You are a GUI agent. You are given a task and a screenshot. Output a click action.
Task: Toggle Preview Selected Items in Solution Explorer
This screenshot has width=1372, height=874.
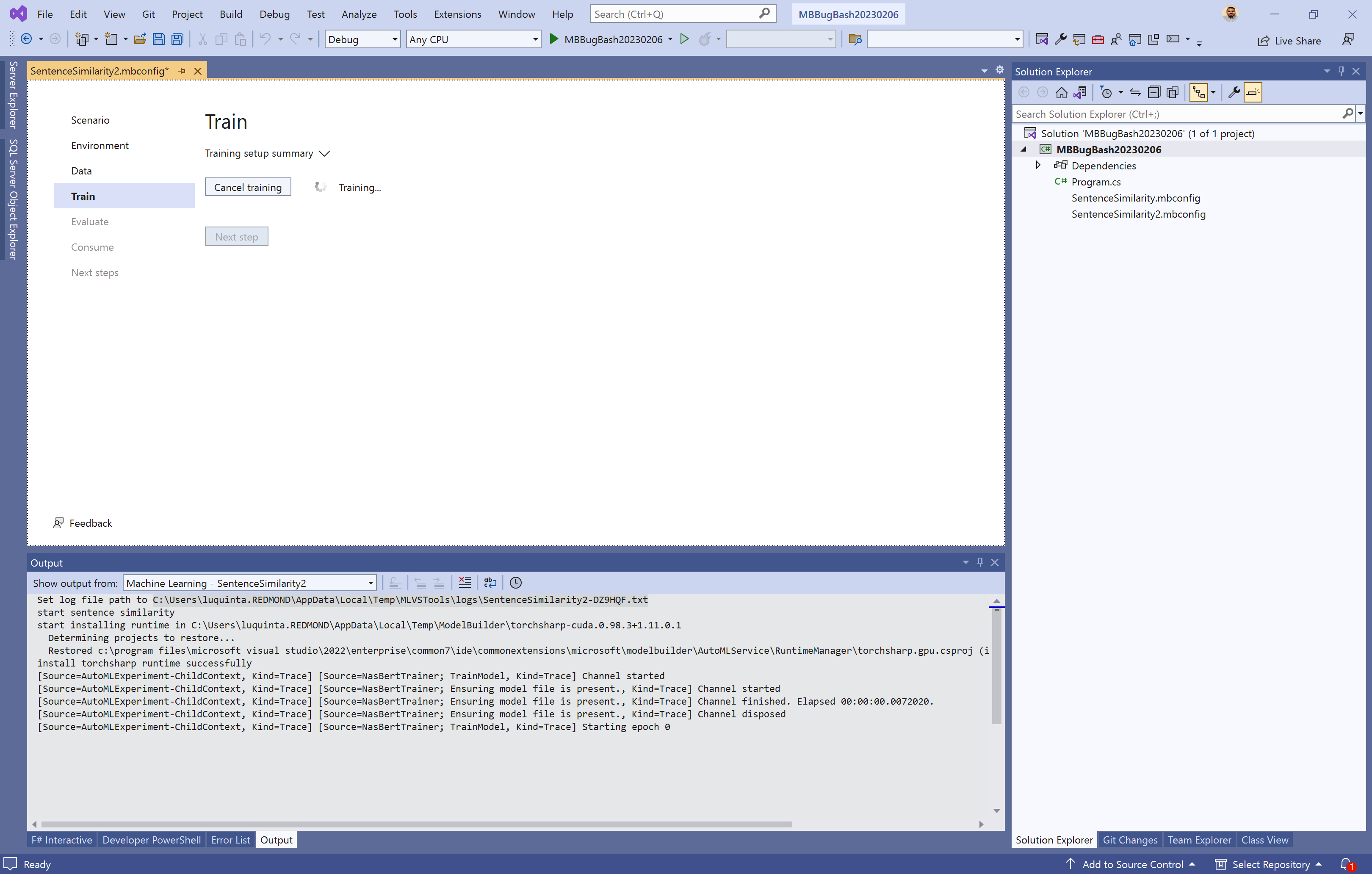coord(1253,92)
